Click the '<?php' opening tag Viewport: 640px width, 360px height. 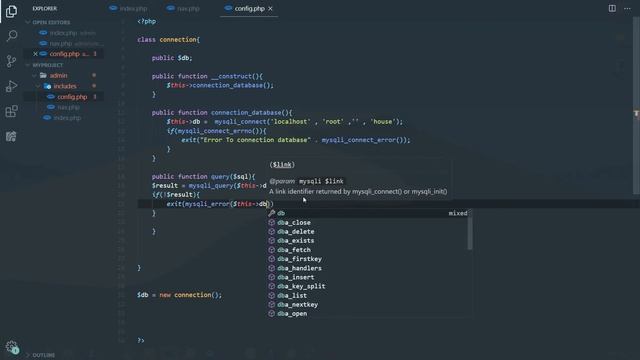(x=147, y=21)
